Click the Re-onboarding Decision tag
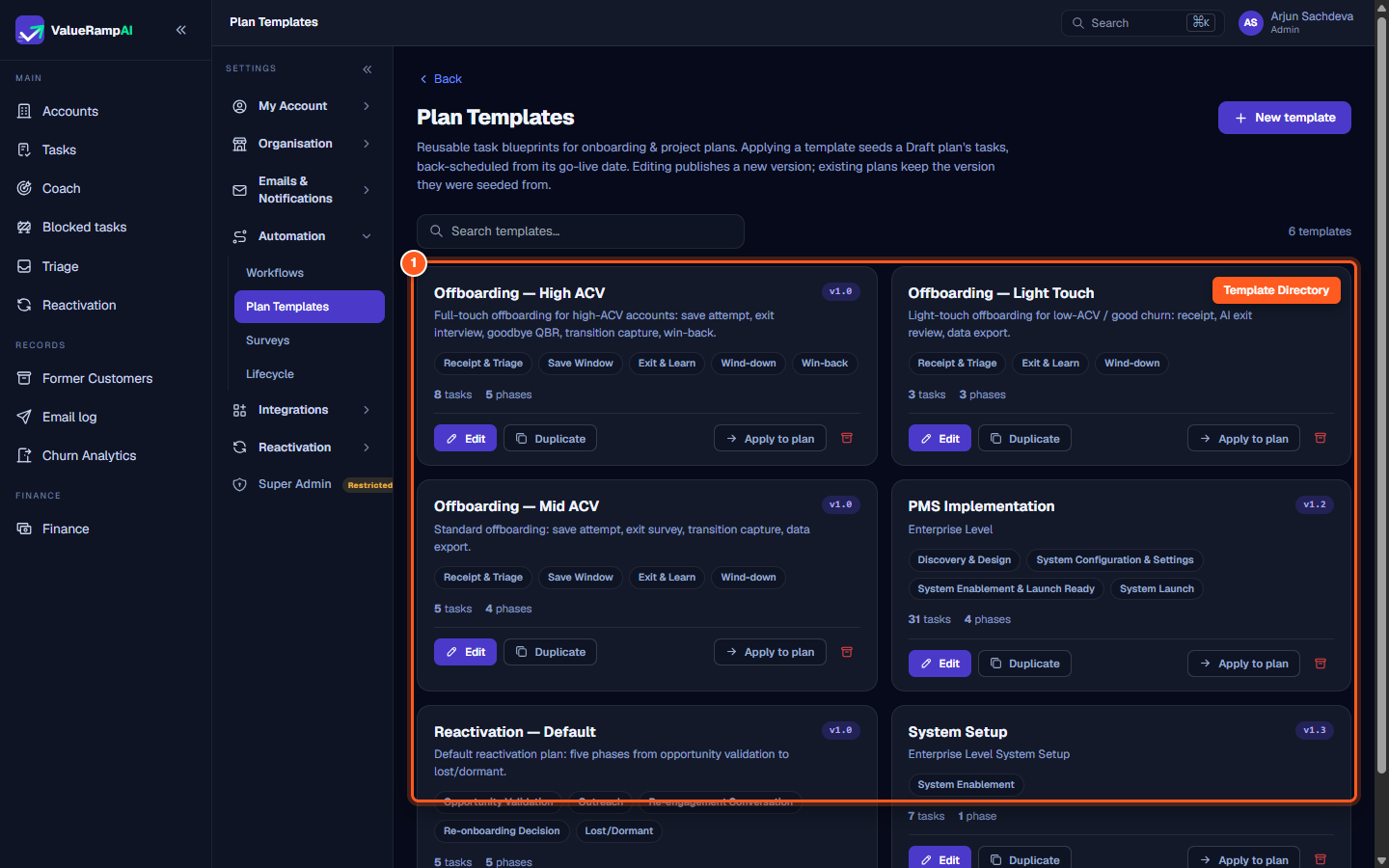The width and height of the screenshot is (1389, 868). point(502,831)
